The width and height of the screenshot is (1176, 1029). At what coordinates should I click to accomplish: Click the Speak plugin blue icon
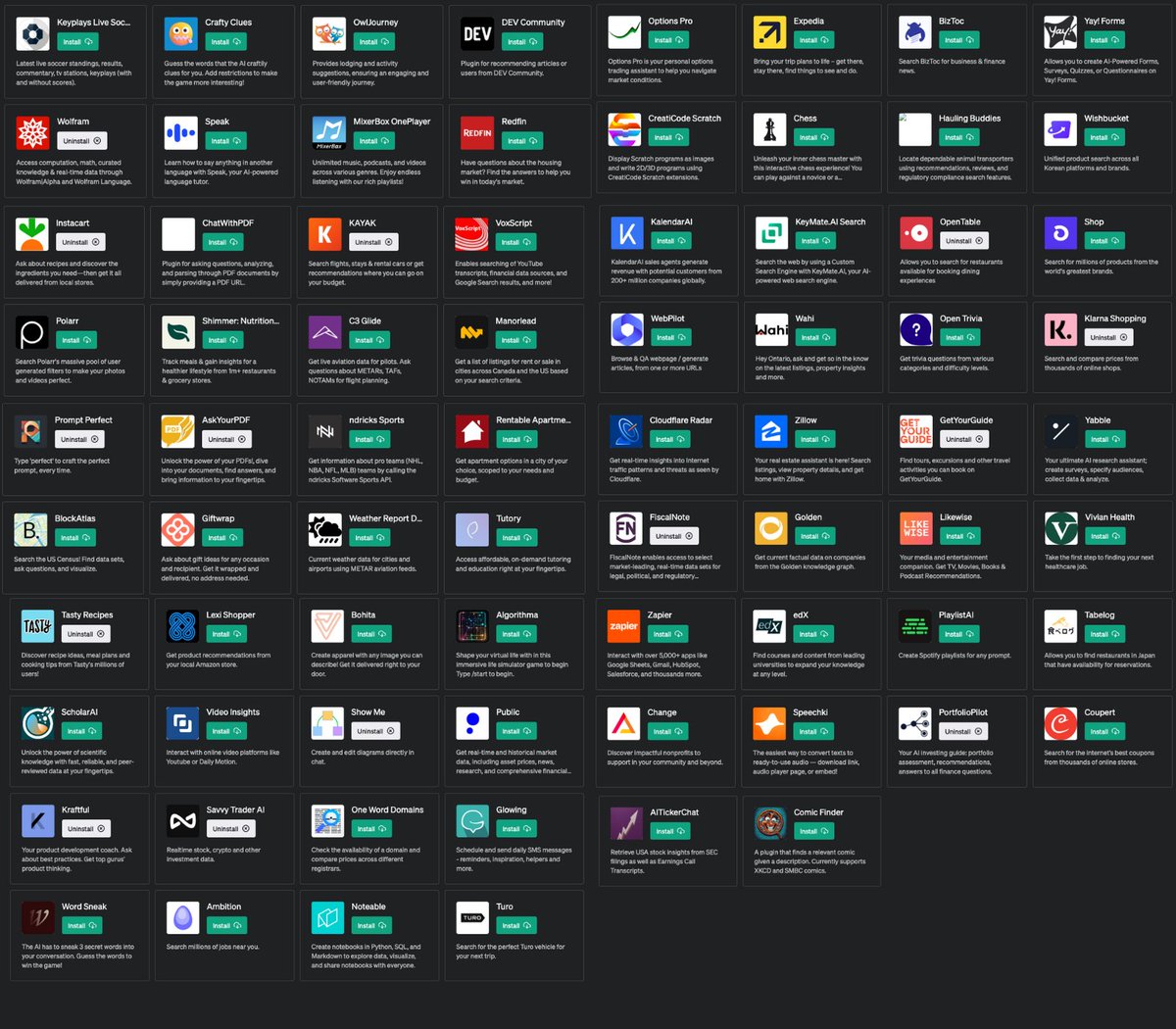pyautogui.click(x=180, y=132)
